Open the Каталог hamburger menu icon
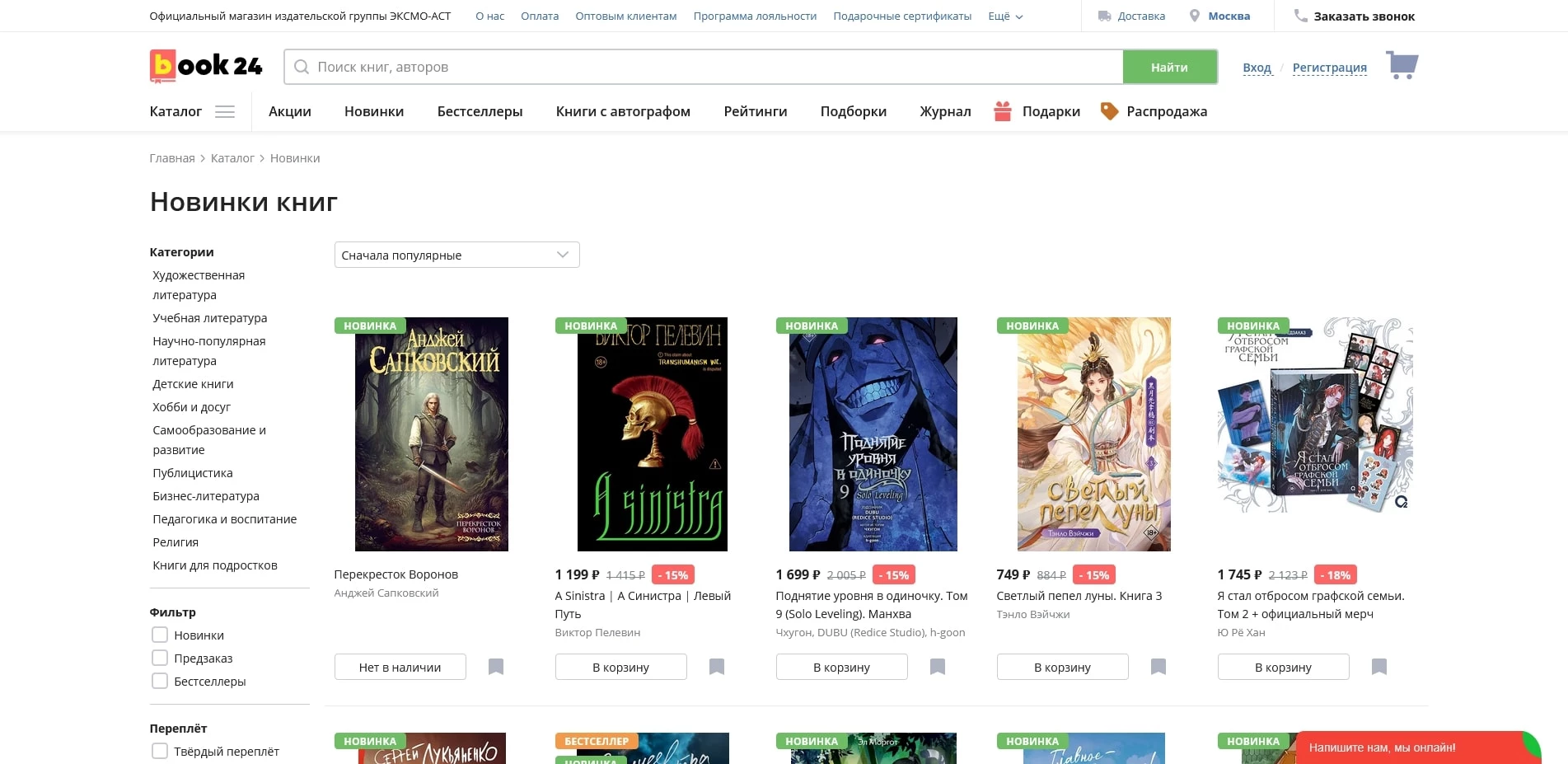This screenshot has height=764, width=1568. (225, 112)
